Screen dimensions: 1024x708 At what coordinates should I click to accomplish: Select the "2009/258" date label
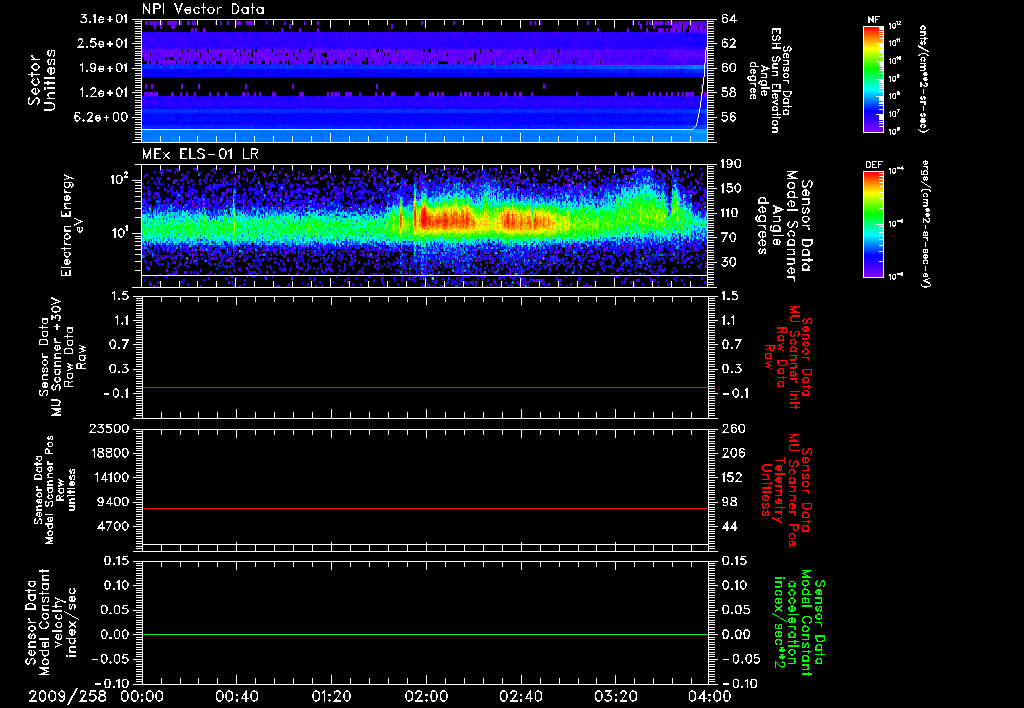click(x=67, y=696)
